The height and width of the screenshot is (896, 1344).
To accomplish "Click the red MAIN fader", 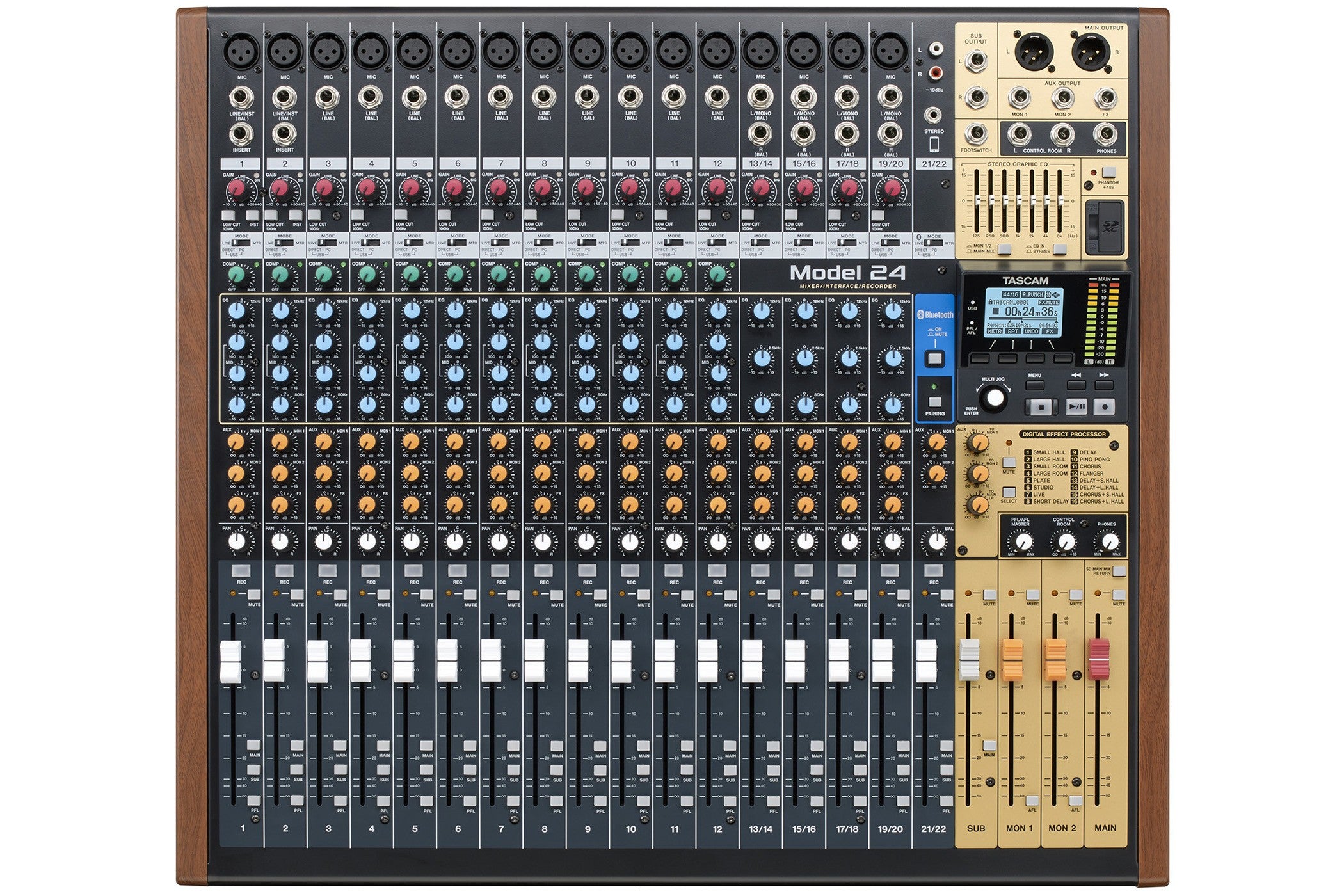I will point(1099,659).
